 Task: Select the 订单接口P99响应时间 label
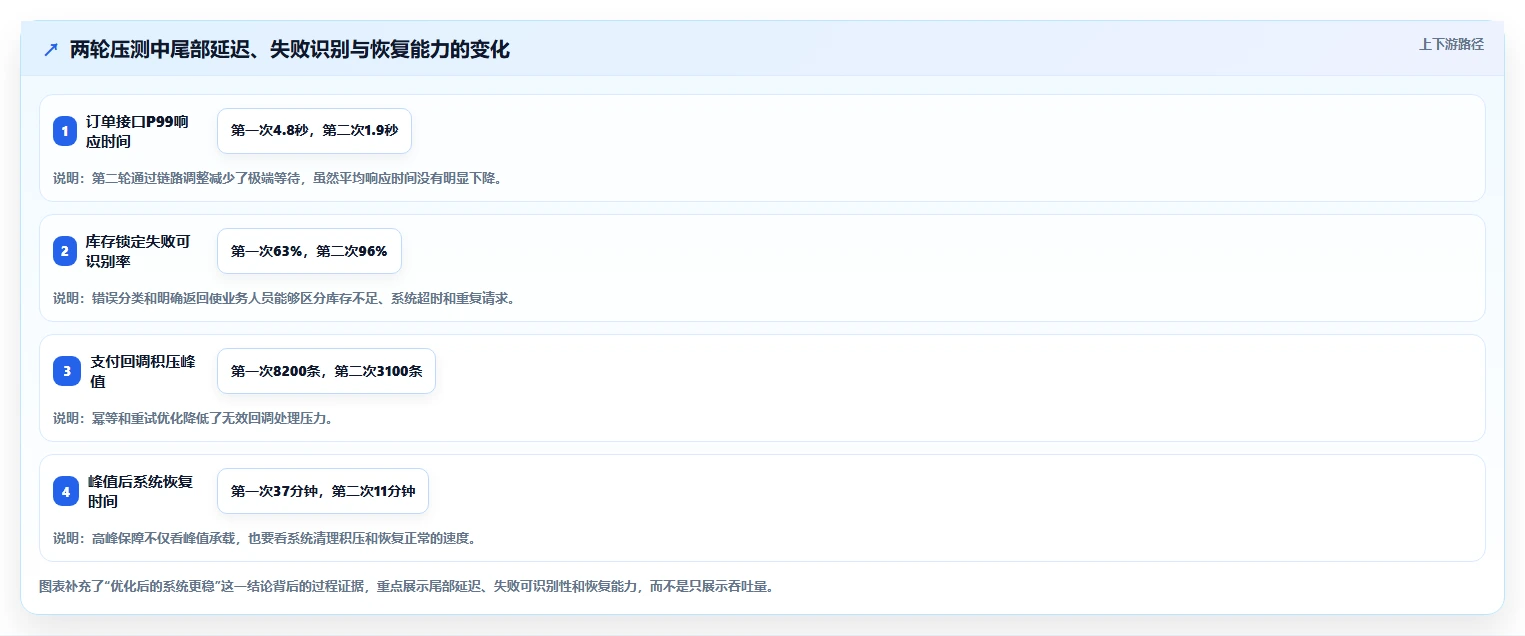[137, 131]
